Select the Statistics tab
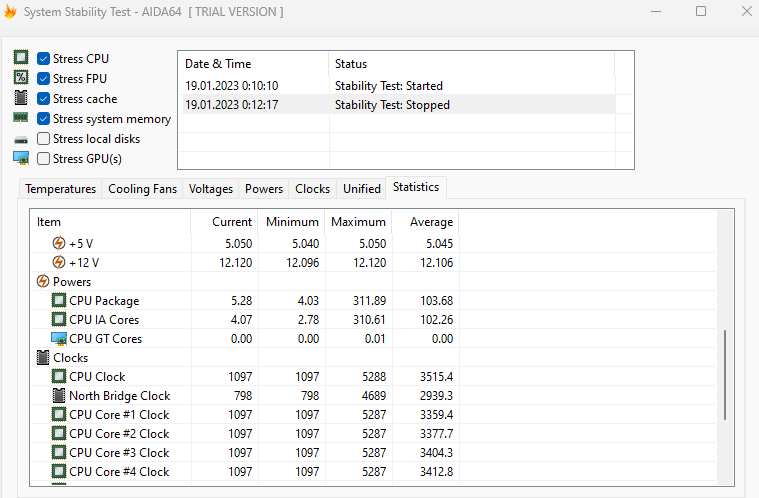The width and height of the screenshot is (759, 498). point(416,187)
